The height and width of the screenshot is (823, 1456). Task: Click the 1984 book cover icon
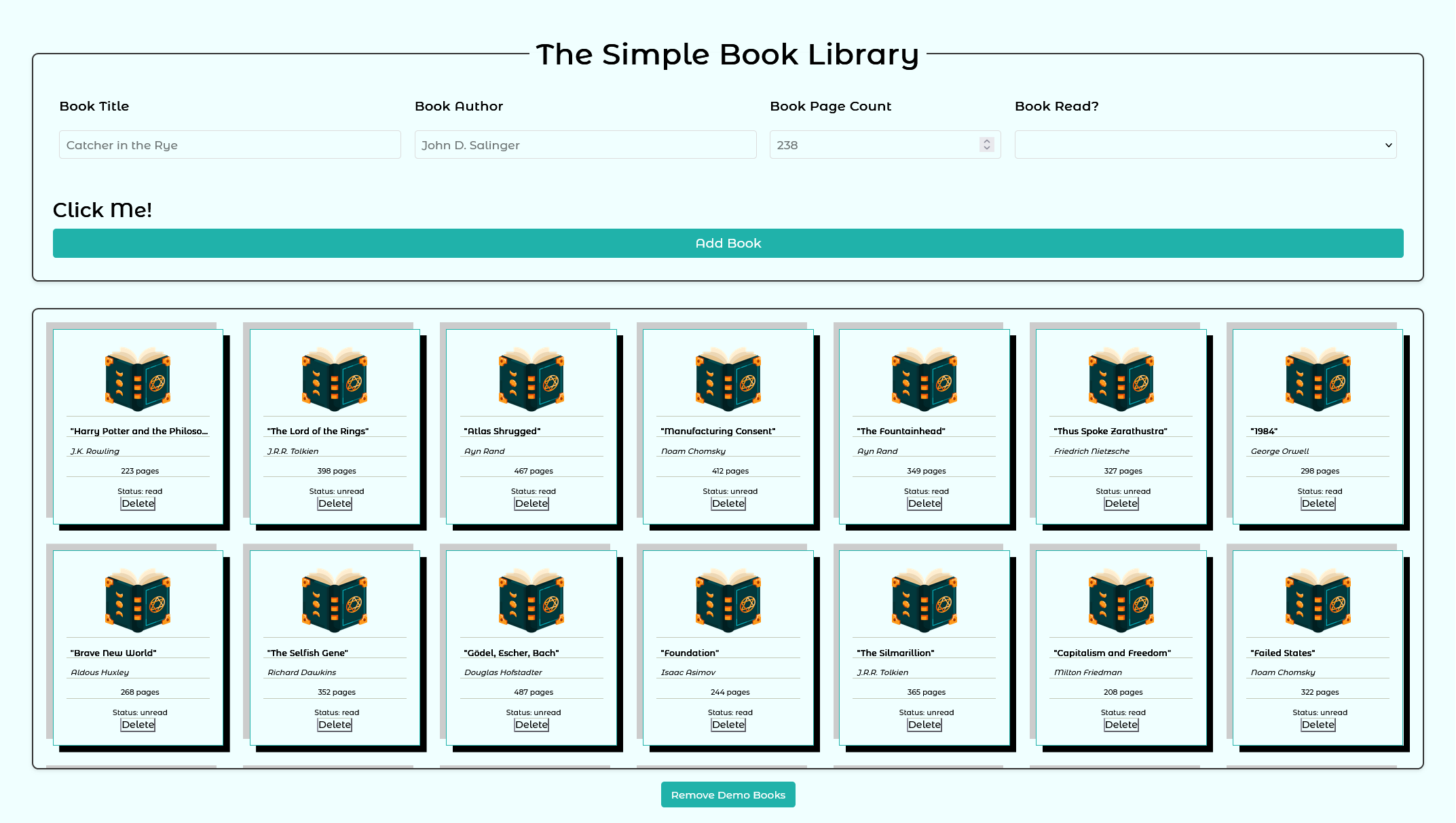(1318, 380)
